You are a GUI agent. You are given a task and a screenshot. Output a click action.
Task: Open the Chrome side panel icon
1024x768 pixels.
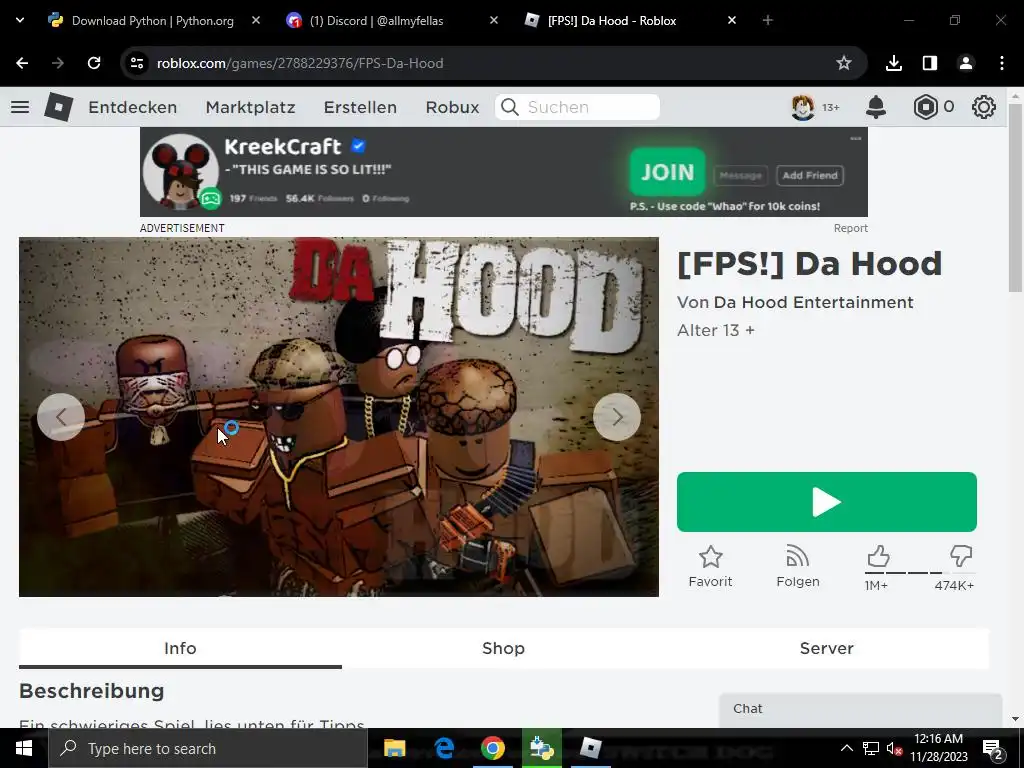929,63
